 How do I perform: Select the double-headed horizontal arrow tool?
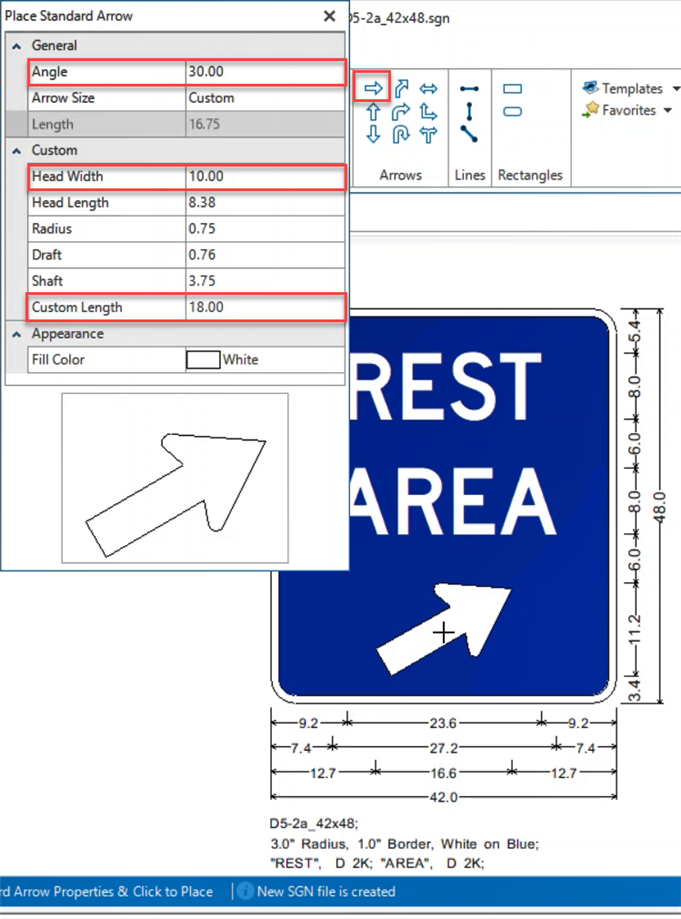pos(428,89)
